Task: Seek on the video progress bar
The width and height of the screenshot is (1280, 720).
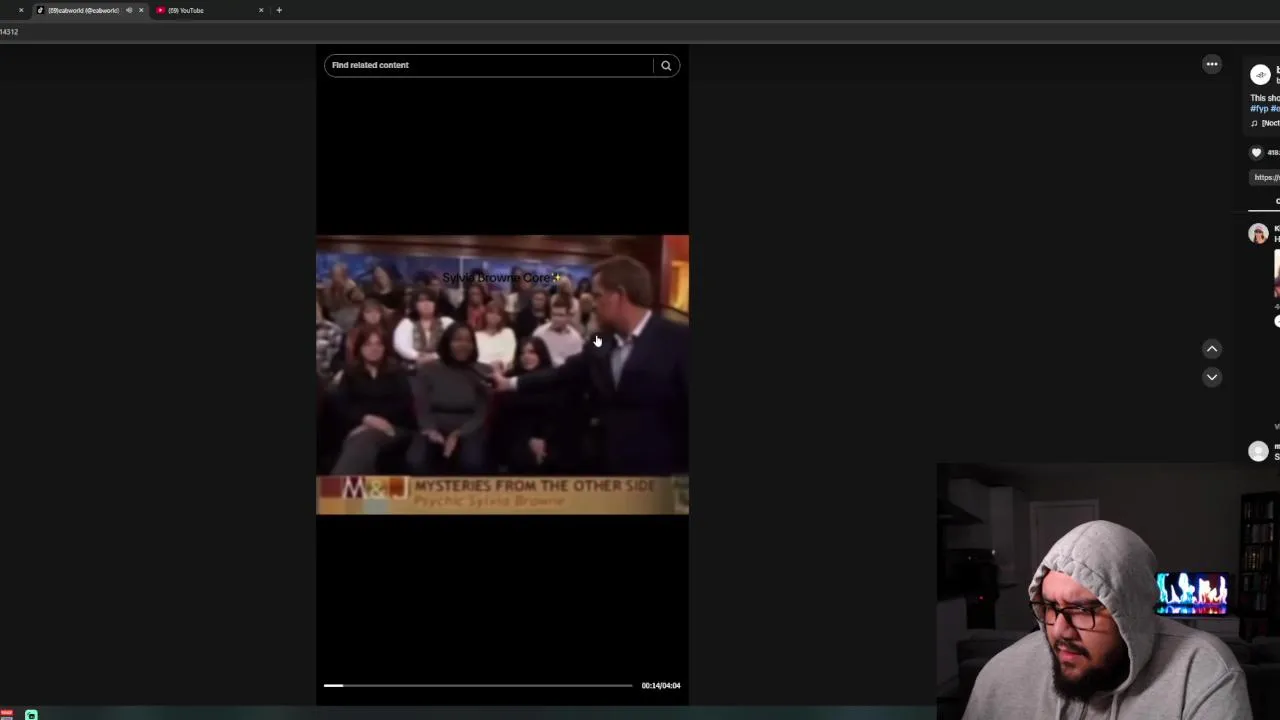Action: tap(478, 685)
